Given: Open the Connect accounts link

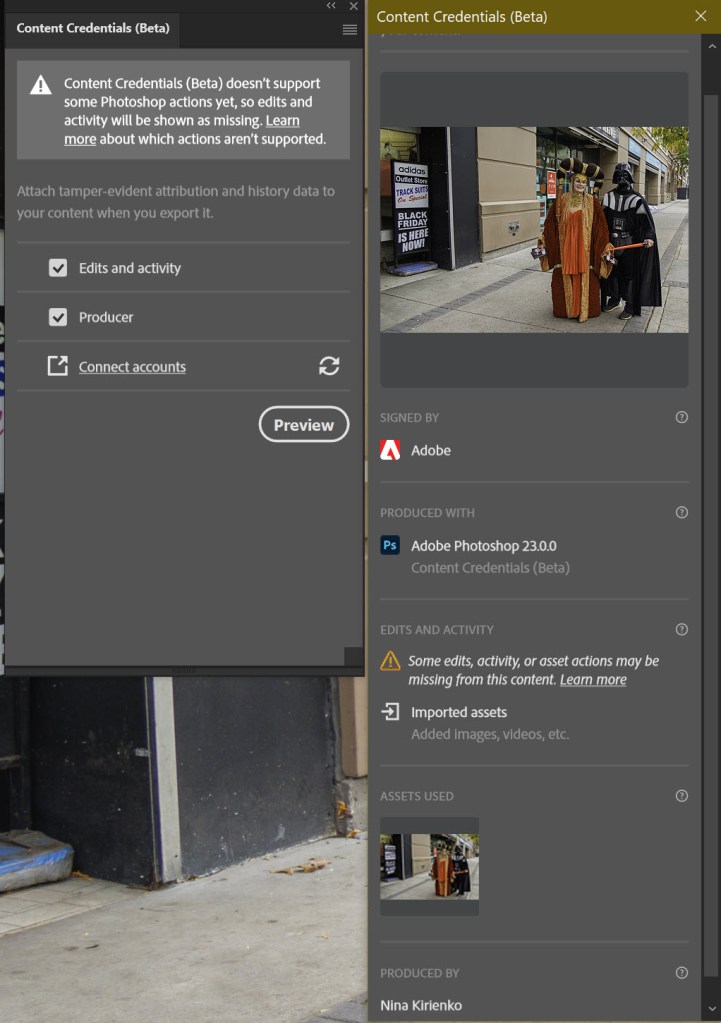Looking at the screenshot, I should pos(132,367).
